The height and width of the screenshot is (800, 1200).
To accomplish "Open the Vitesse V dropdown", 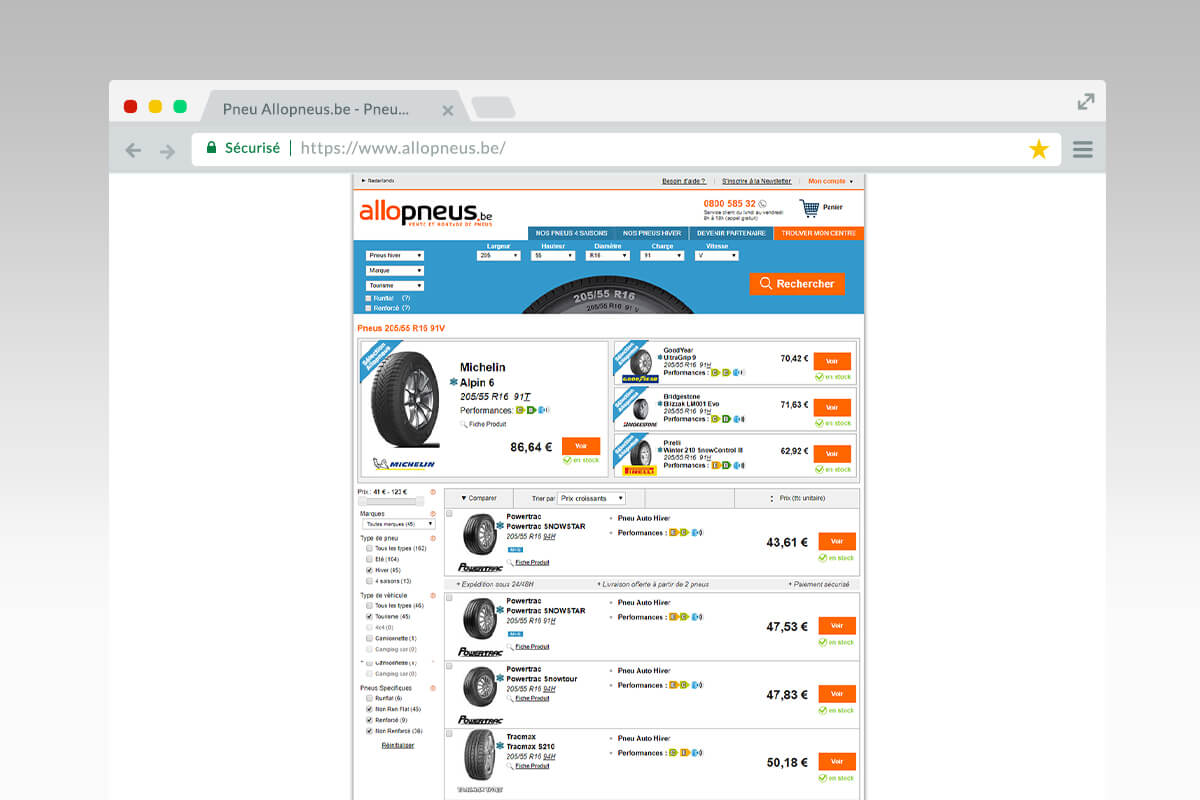I will tap(716, 256).
